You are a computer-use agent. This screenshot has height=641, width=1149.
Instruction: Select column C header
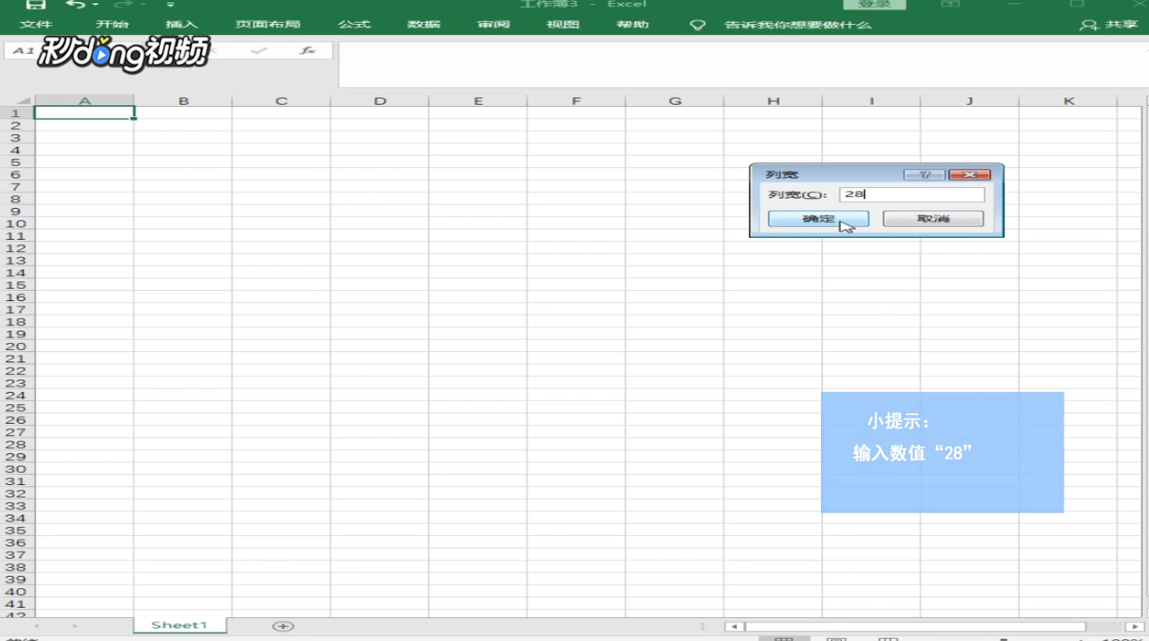(x=281, y=100)
